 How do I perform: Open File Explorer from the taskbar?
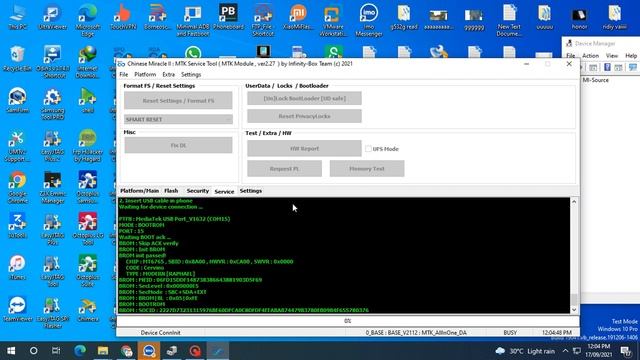click(x=102, y=351)
